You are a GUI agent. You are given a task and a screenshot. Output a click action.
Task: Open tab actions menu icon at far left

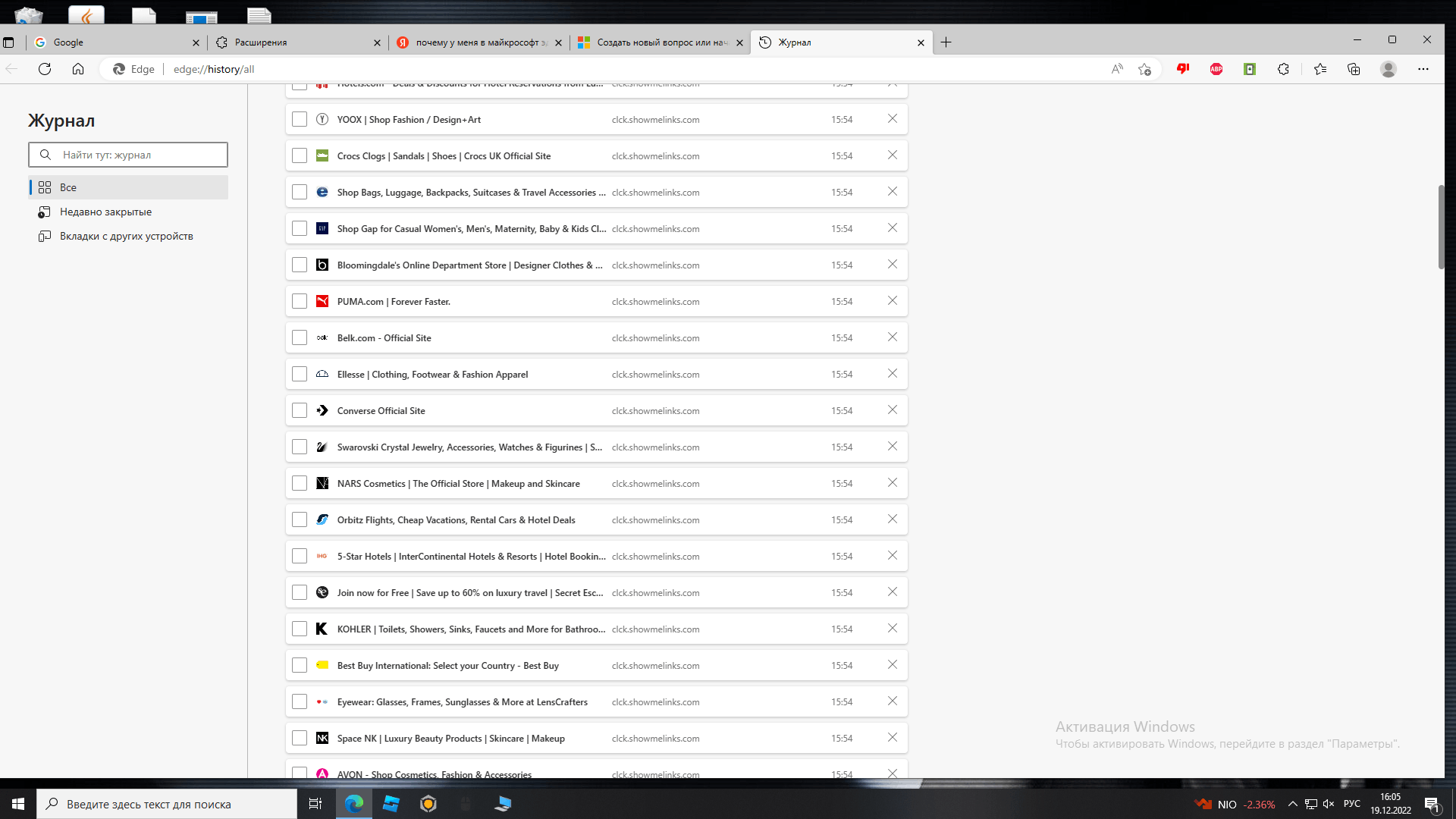click(9, 42)
